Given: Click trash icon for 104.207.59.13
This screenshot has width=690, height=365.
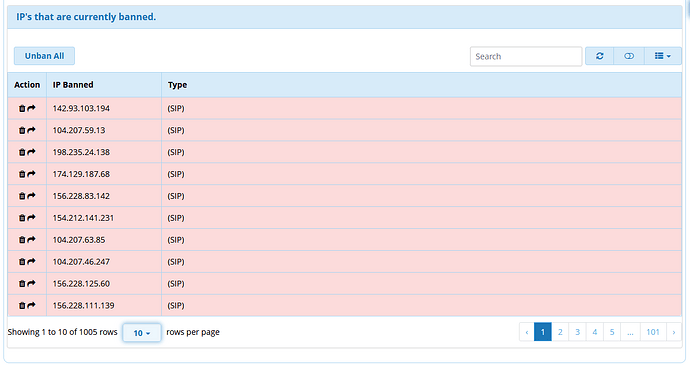Looking at the screenshot, I should 22,130.
